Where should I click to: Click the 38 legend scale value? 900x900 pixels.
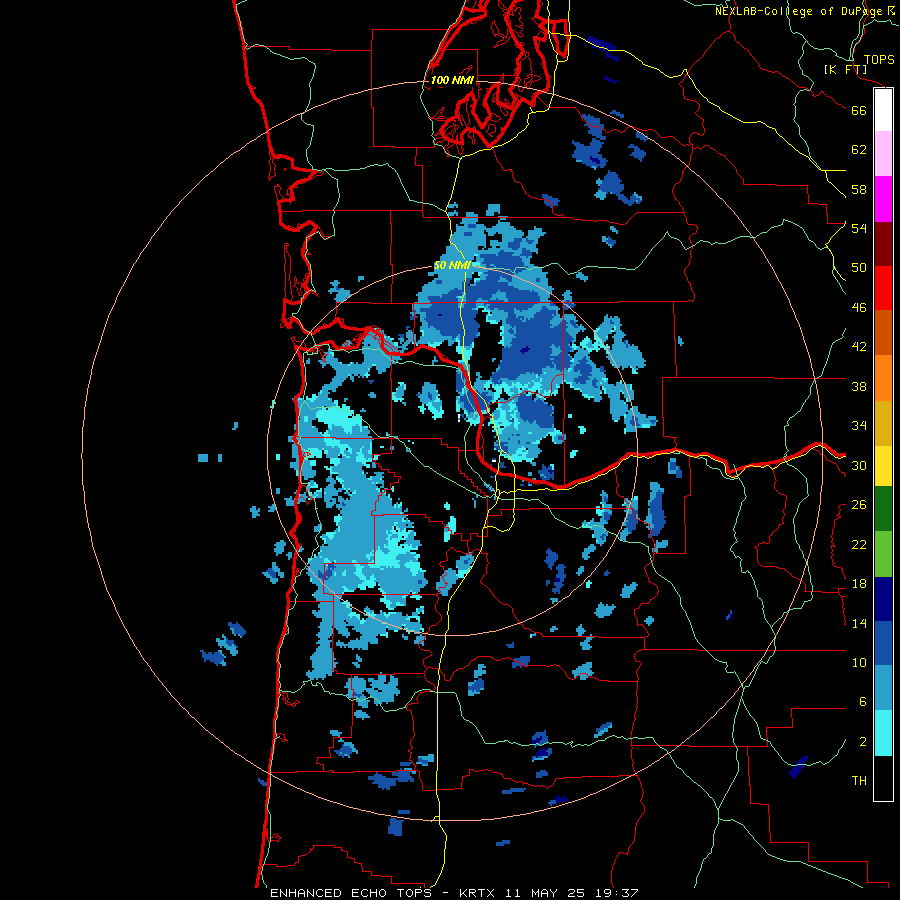[x=859, y=386]
